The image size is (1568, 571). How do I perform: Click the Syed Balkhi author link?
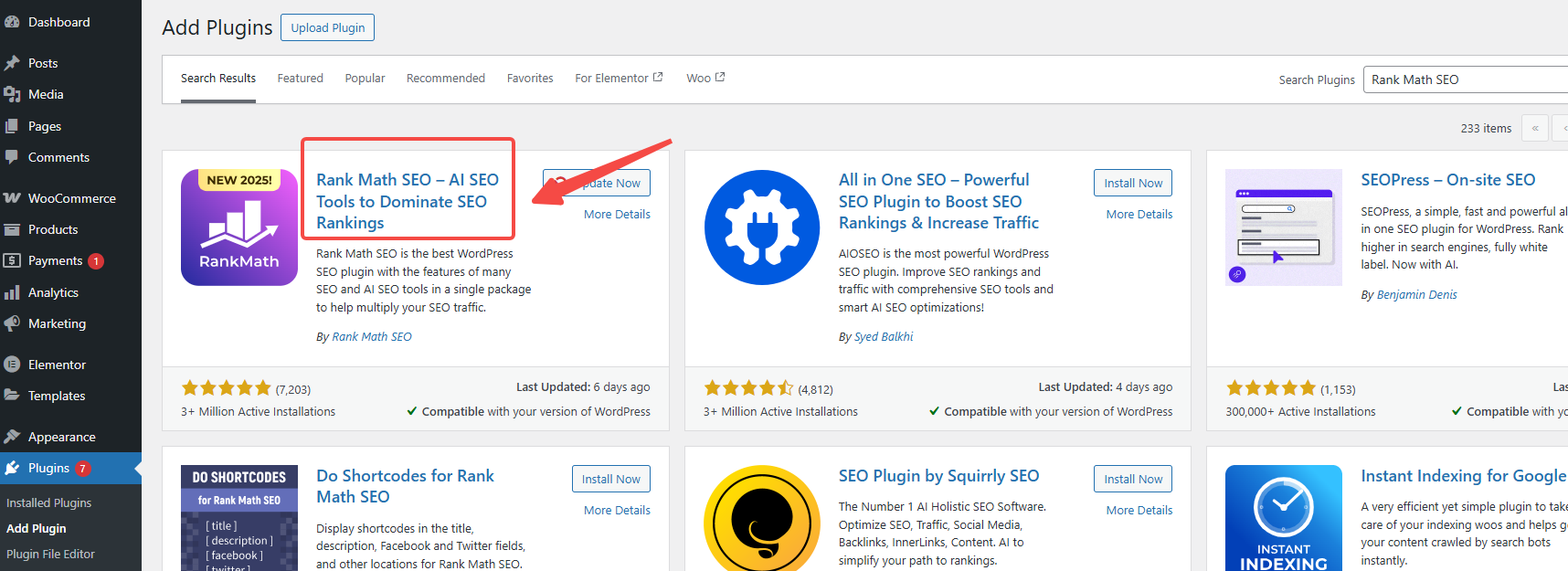[x=883, y=337]
